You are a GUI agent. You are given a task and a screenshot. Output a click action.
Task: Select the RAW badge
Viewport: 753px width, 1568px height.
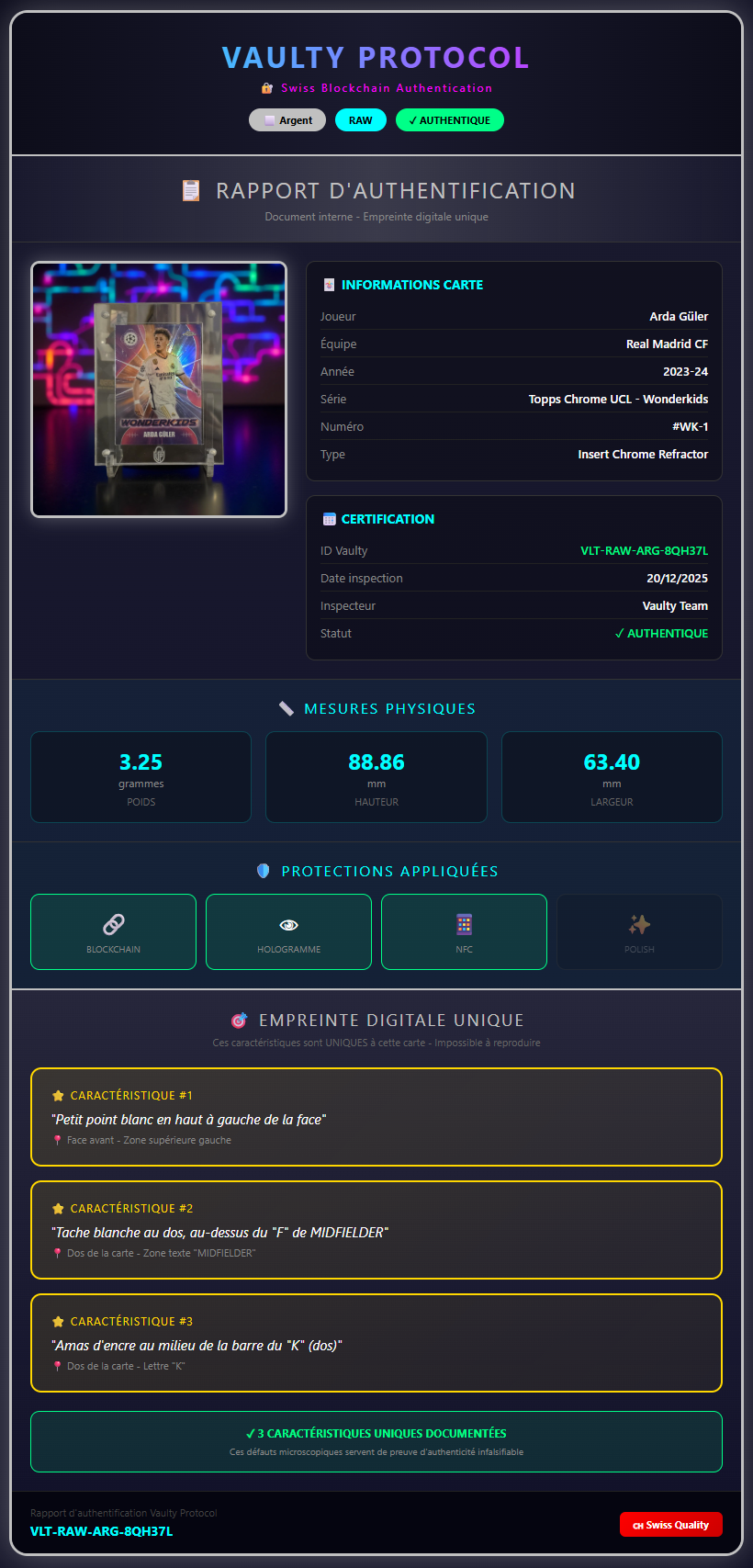pos(361,120)
